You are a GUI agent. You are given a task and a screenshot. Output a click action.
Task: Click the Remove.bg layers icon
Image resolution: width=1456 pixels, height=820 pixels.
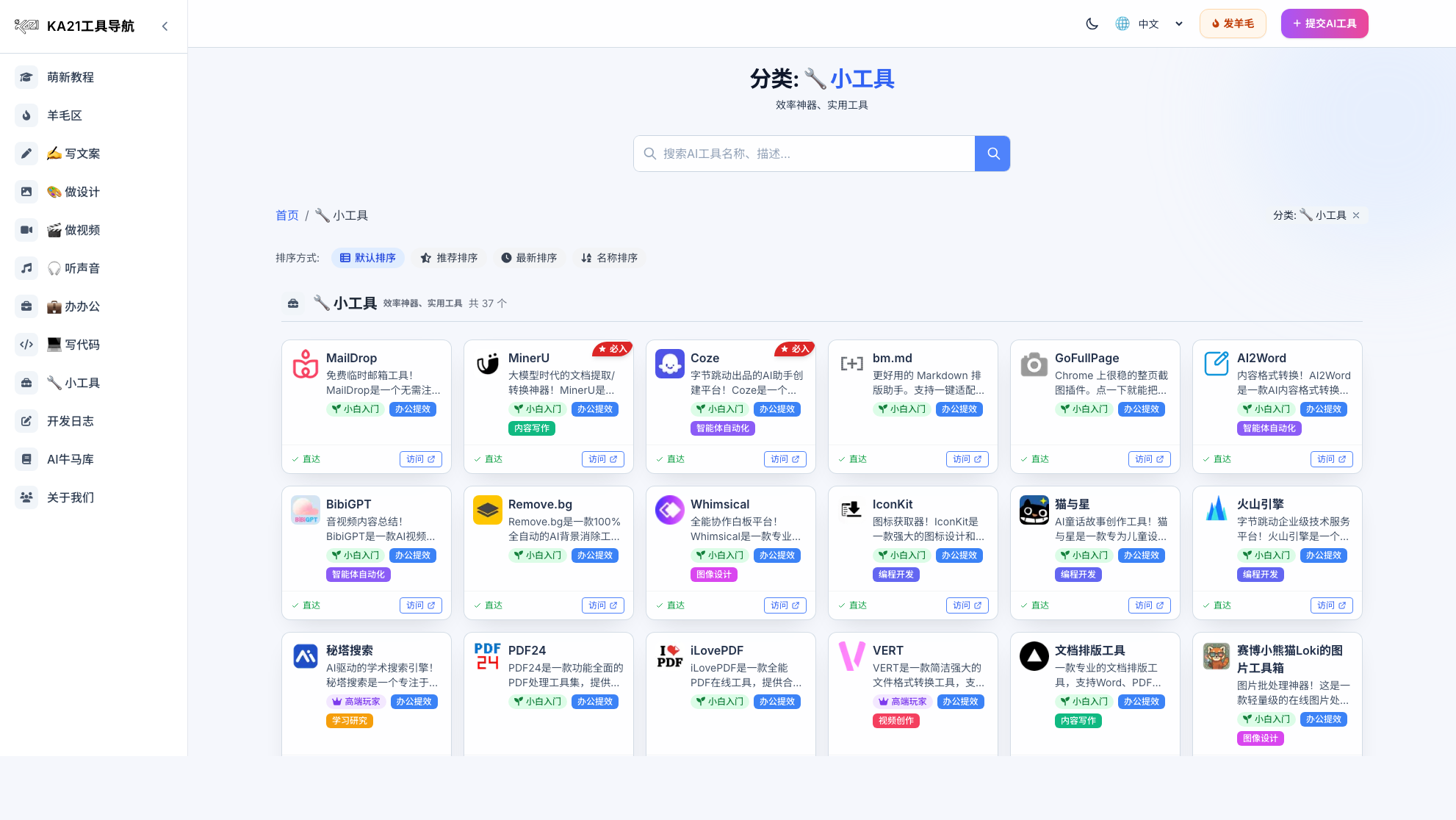pos(487,510)
